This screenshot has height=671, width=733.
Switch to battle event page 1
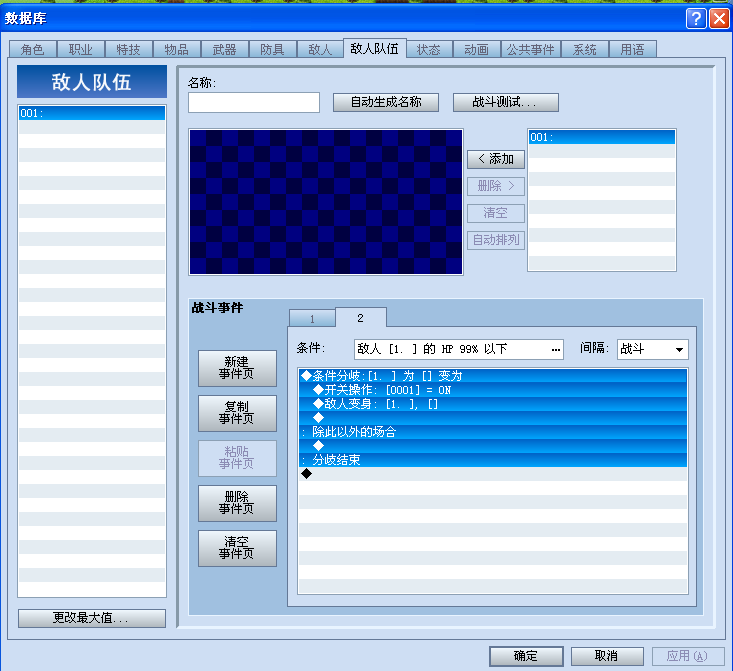[x=312, y=318]
